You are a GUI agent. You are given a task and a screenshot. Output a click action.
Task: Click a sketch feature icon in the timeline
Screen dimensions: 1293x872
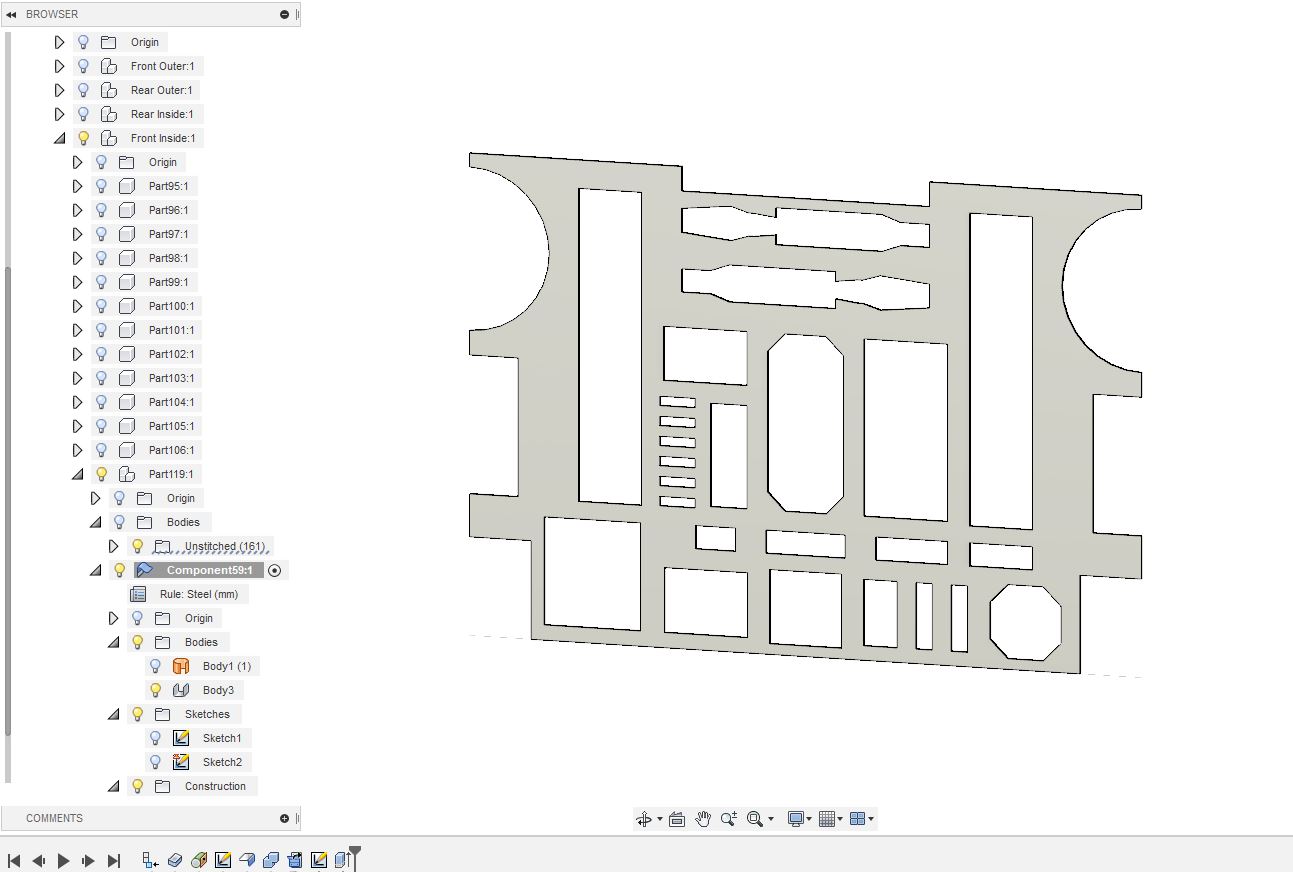pos(222,858)
